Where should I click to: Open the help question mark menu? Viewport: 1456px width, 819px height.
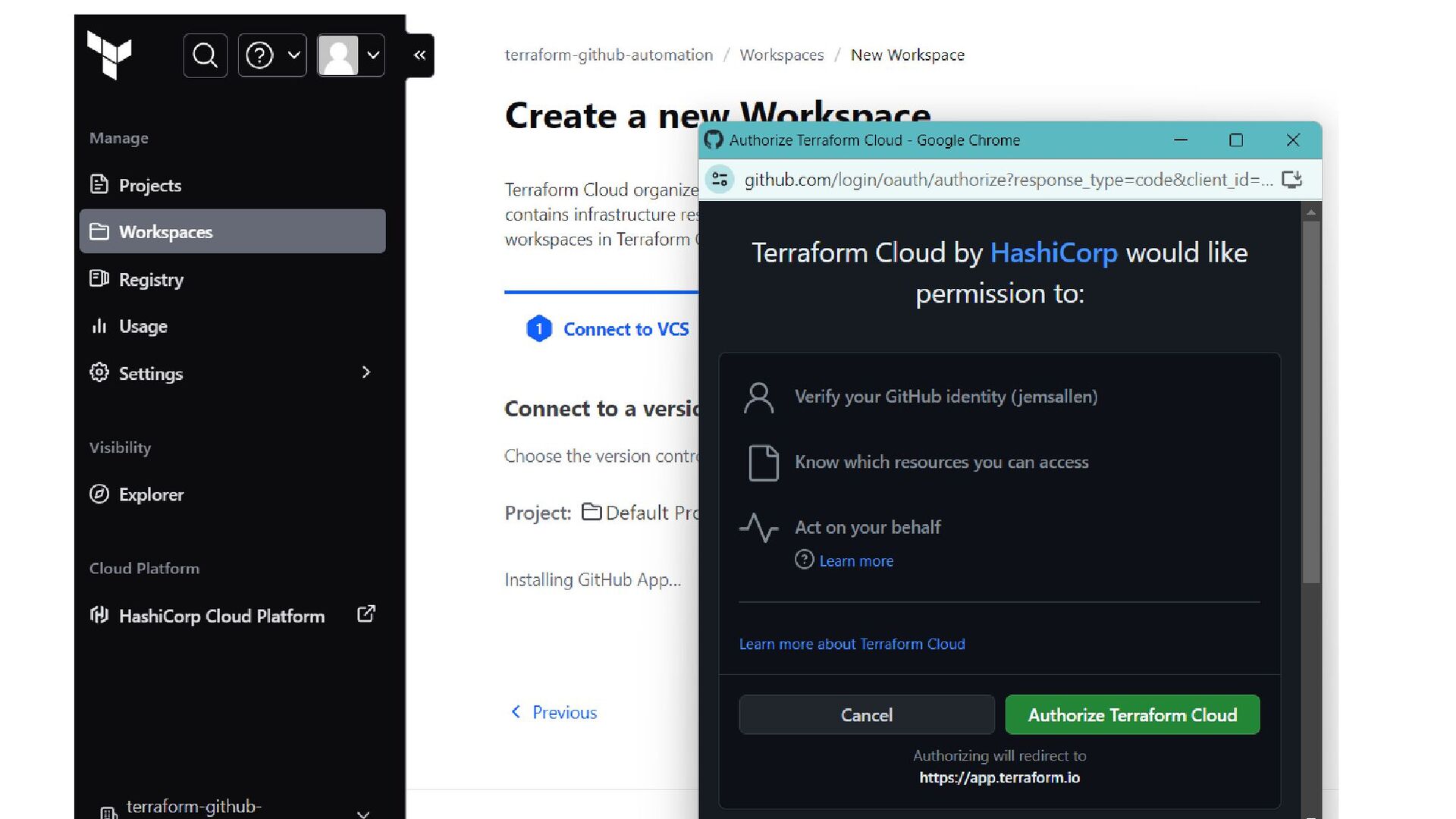[272, 55]
